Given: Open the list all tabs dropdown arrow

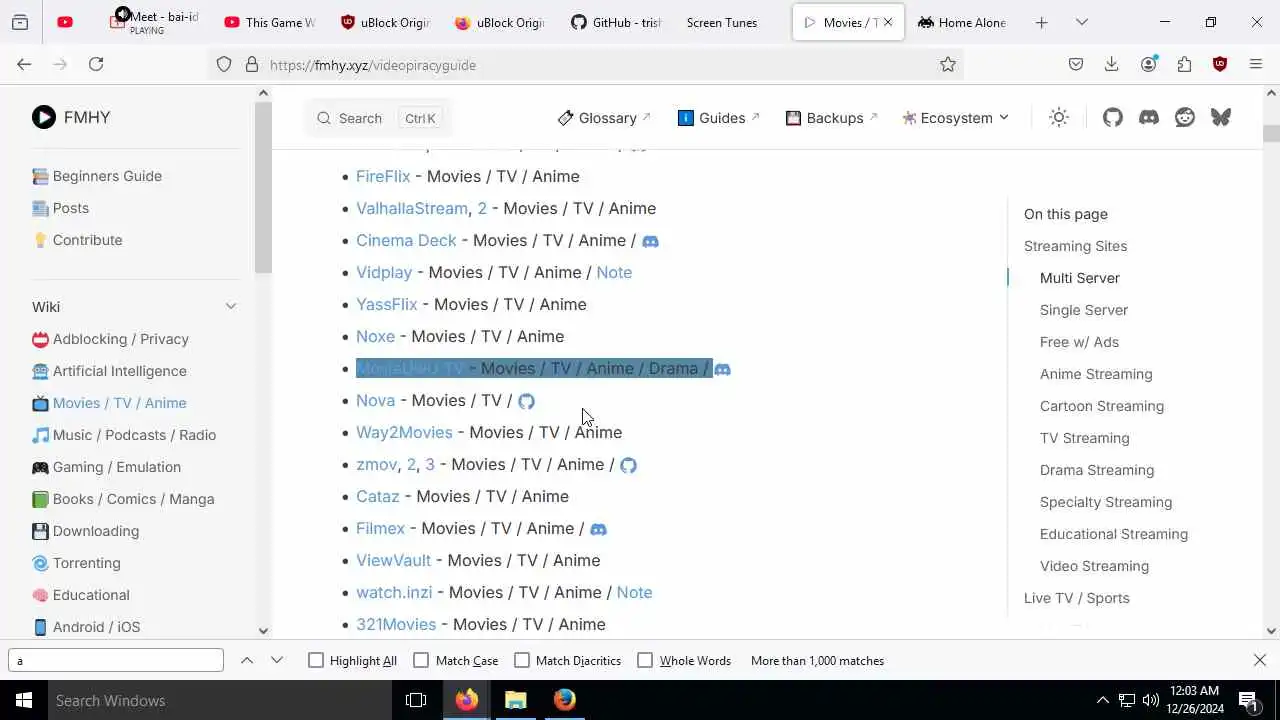Looking at the screenshot, I should tap(1081, 22).
